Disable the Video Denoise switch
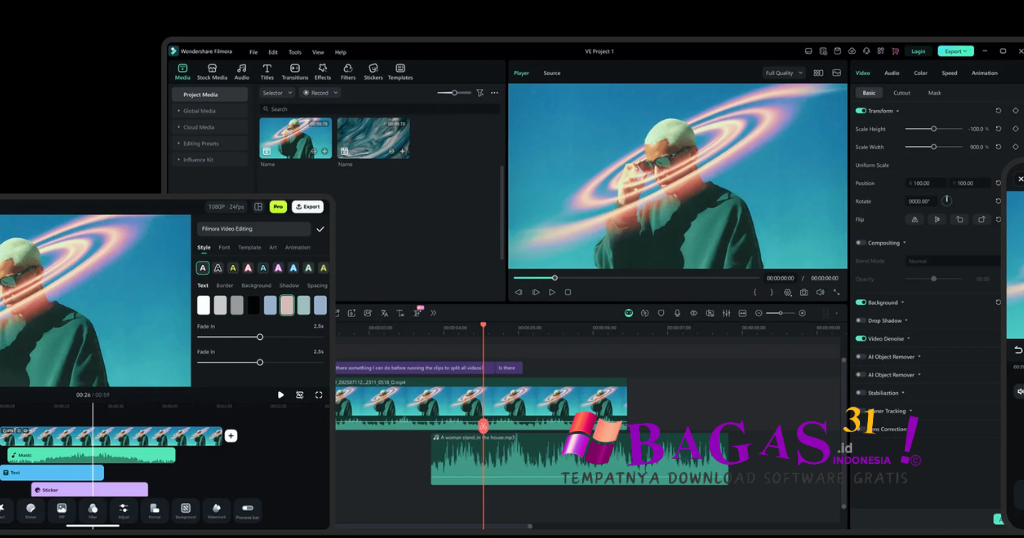Viewport: 1024px width, 538px height. 861,339
